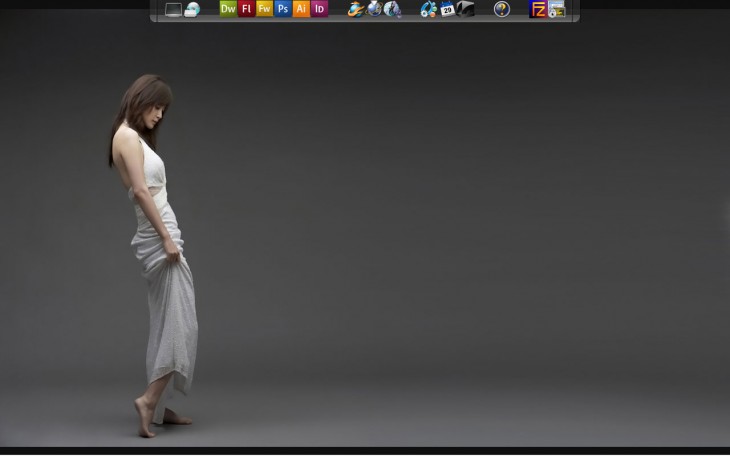The image size is (730, 456).
Task: Click the yellow question mark help icon
Action: tap(502, 9)
